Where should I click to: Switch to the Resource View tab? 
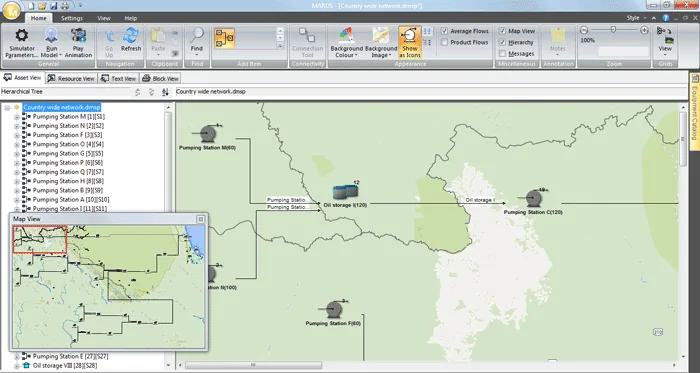coord(71,79)
